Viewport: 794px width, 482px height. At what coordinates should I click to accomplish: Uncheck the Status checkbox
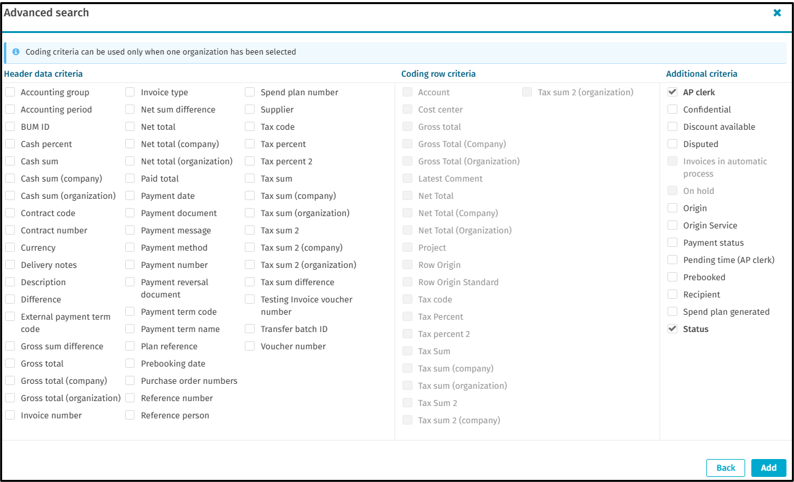(x=673, y=329)
